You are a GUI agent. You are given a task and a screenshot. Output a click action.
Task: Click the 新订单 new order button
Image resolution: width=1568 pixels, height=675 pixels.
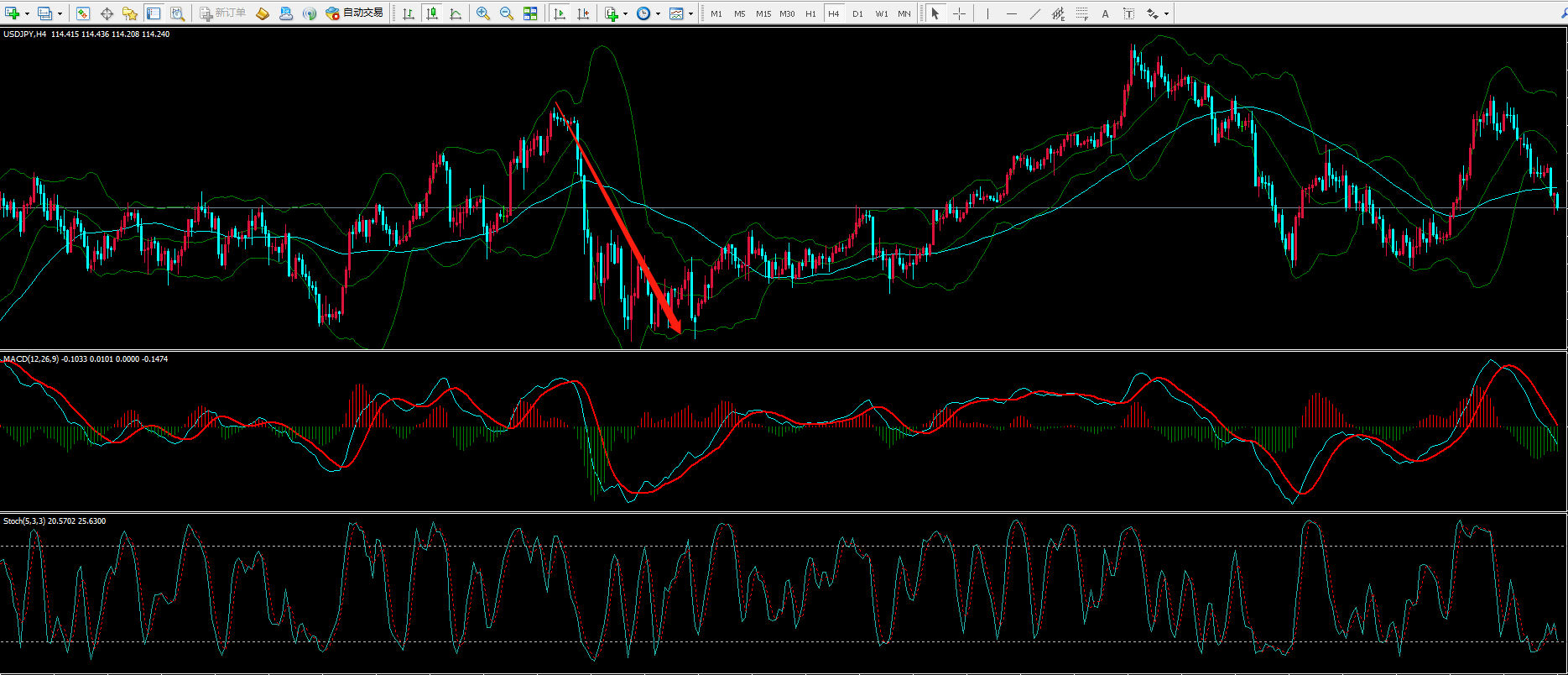[223, 13]
